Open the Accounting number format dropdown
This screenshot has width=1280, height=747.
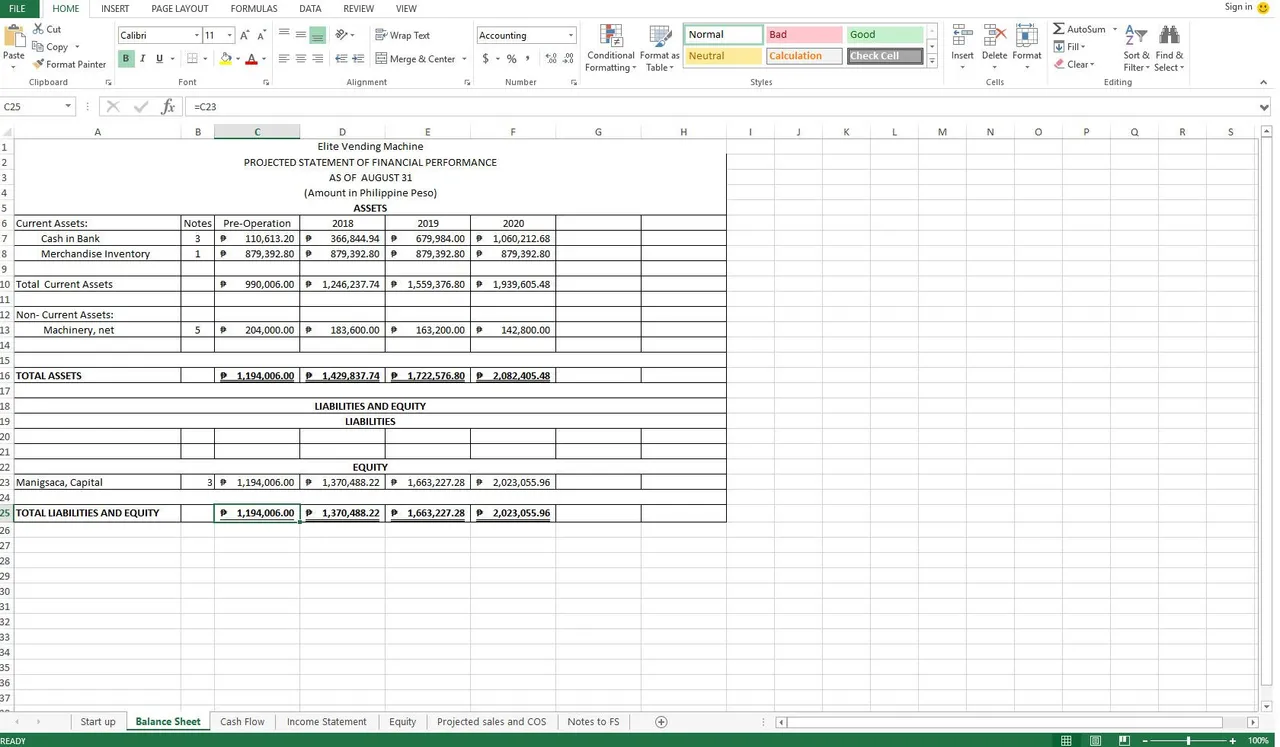point(571,35)
